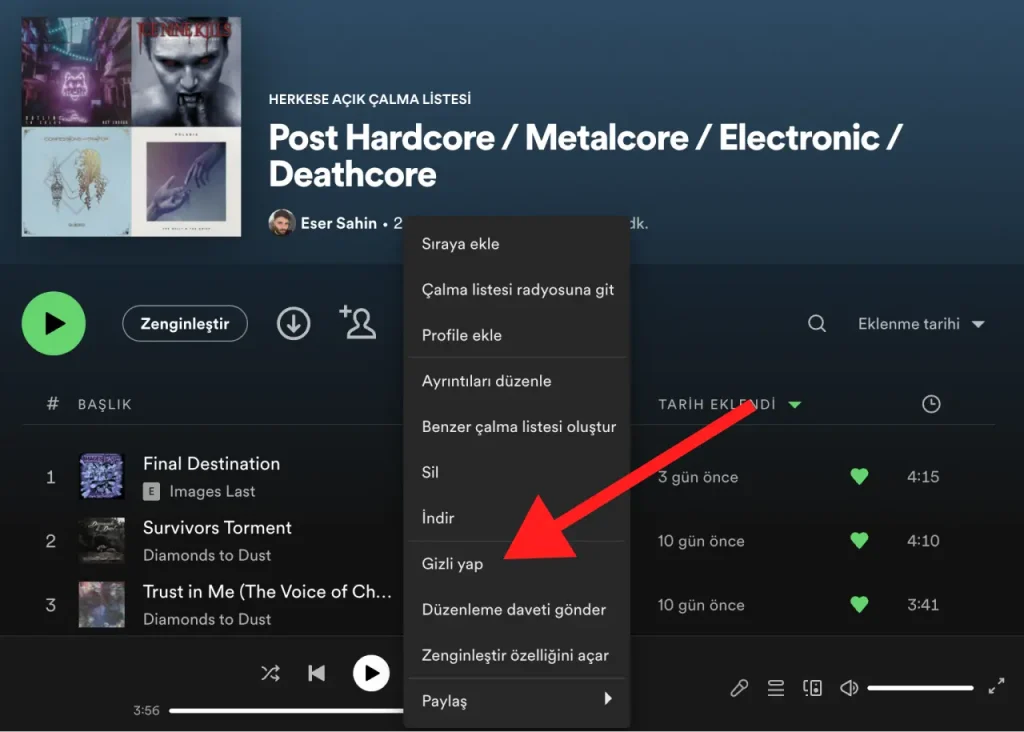Click the Trust in Me album thumbnail
The image size is (1024, 732).
101,604
